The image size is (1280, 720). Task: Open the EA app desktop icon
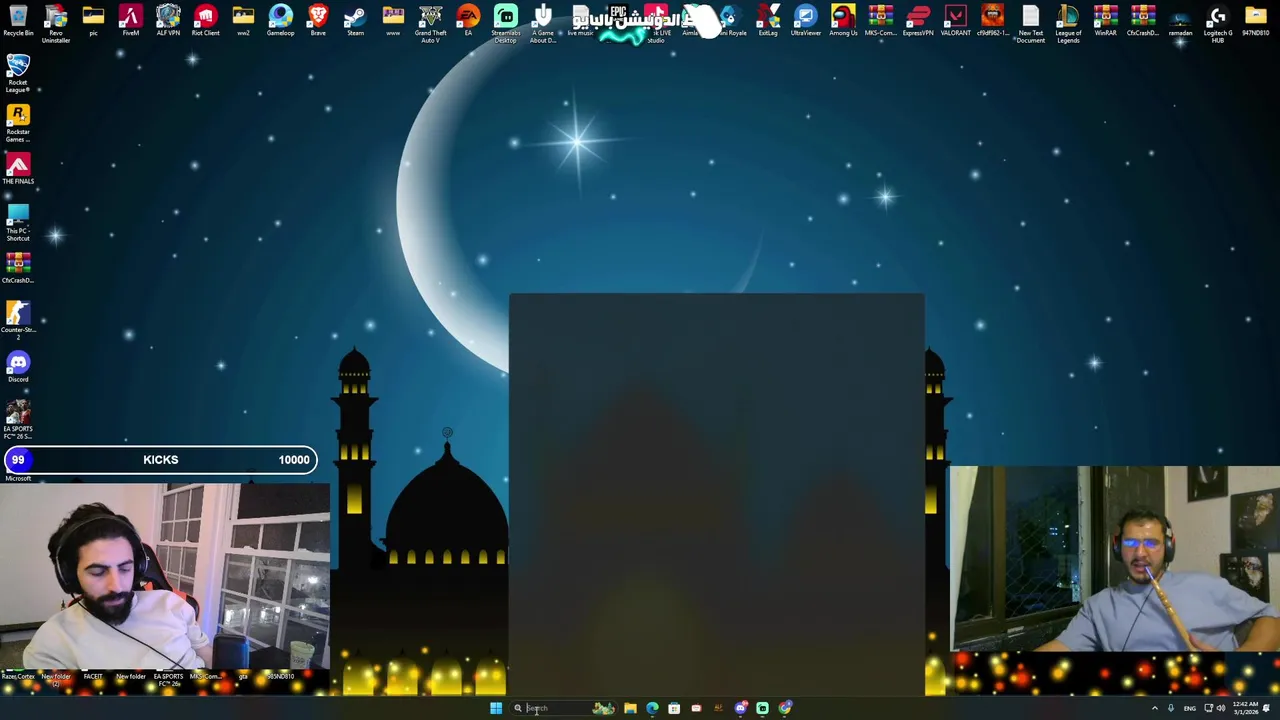coord(468,21)
